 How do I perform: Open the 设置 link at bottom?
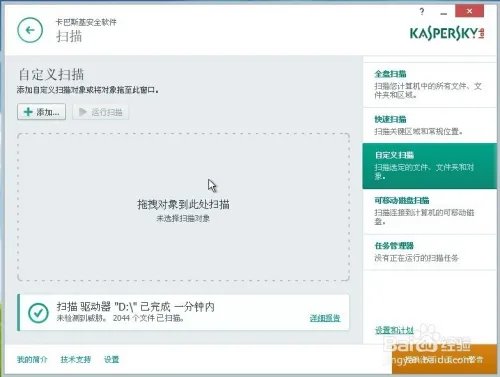(111, 359)
